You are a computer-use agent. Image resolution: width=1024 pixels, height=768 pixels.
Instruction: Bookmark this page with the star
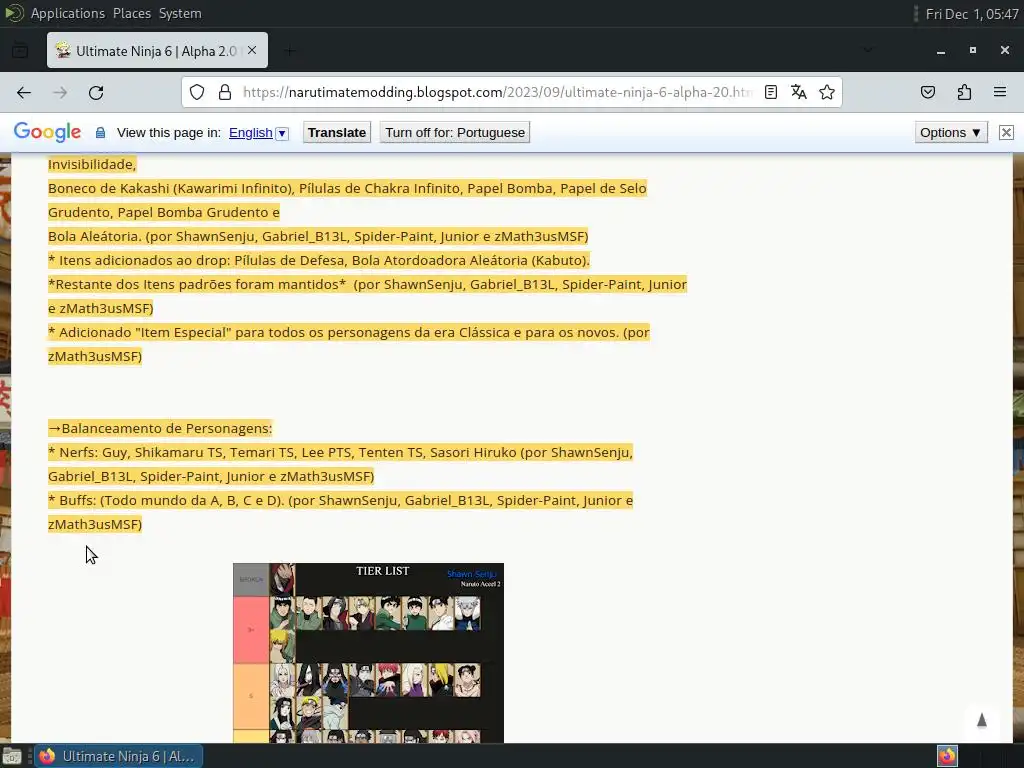(827, 92)
